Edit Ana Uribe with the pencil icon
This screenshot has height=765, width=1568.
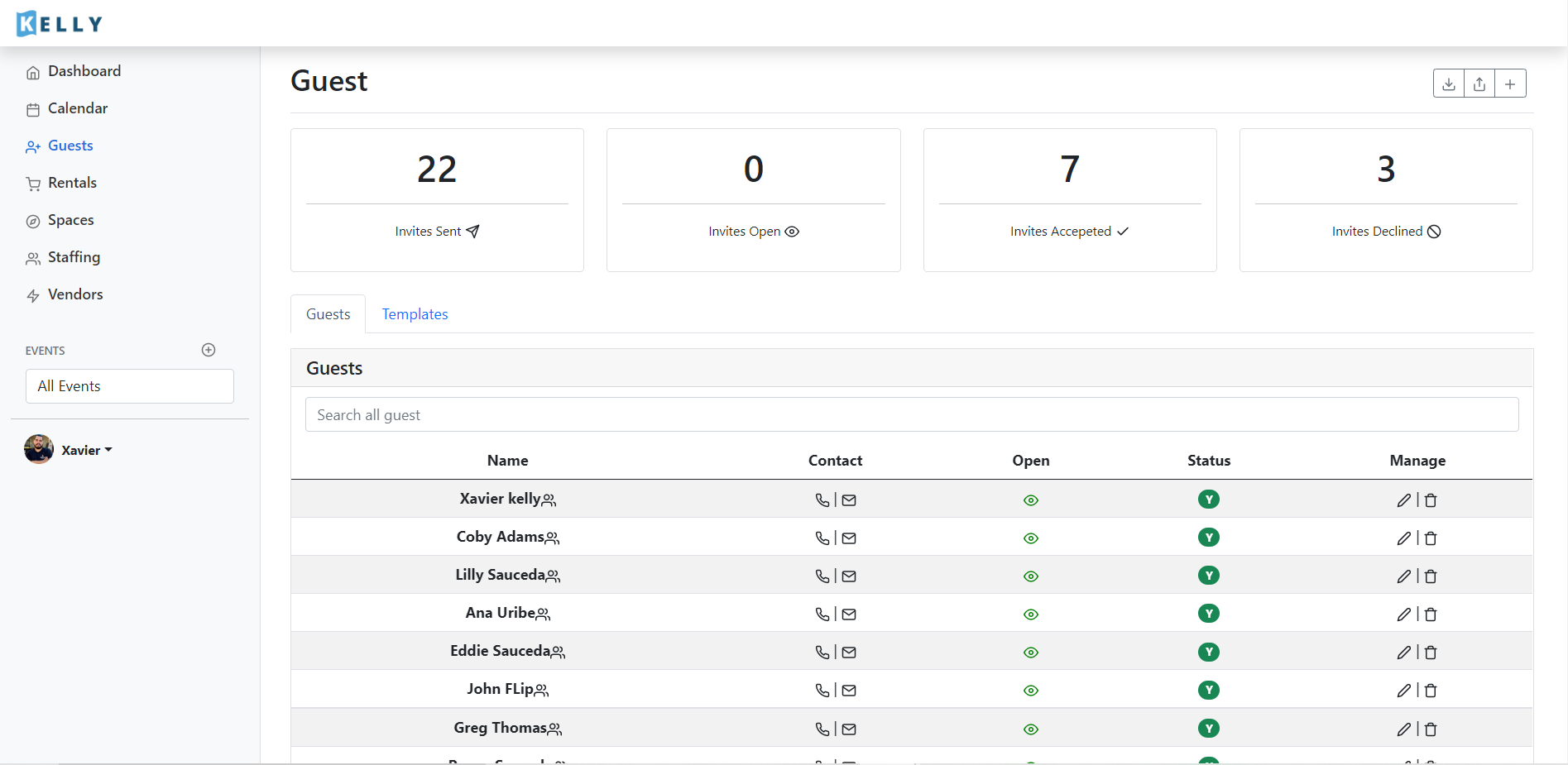(x=1404, y=614)
